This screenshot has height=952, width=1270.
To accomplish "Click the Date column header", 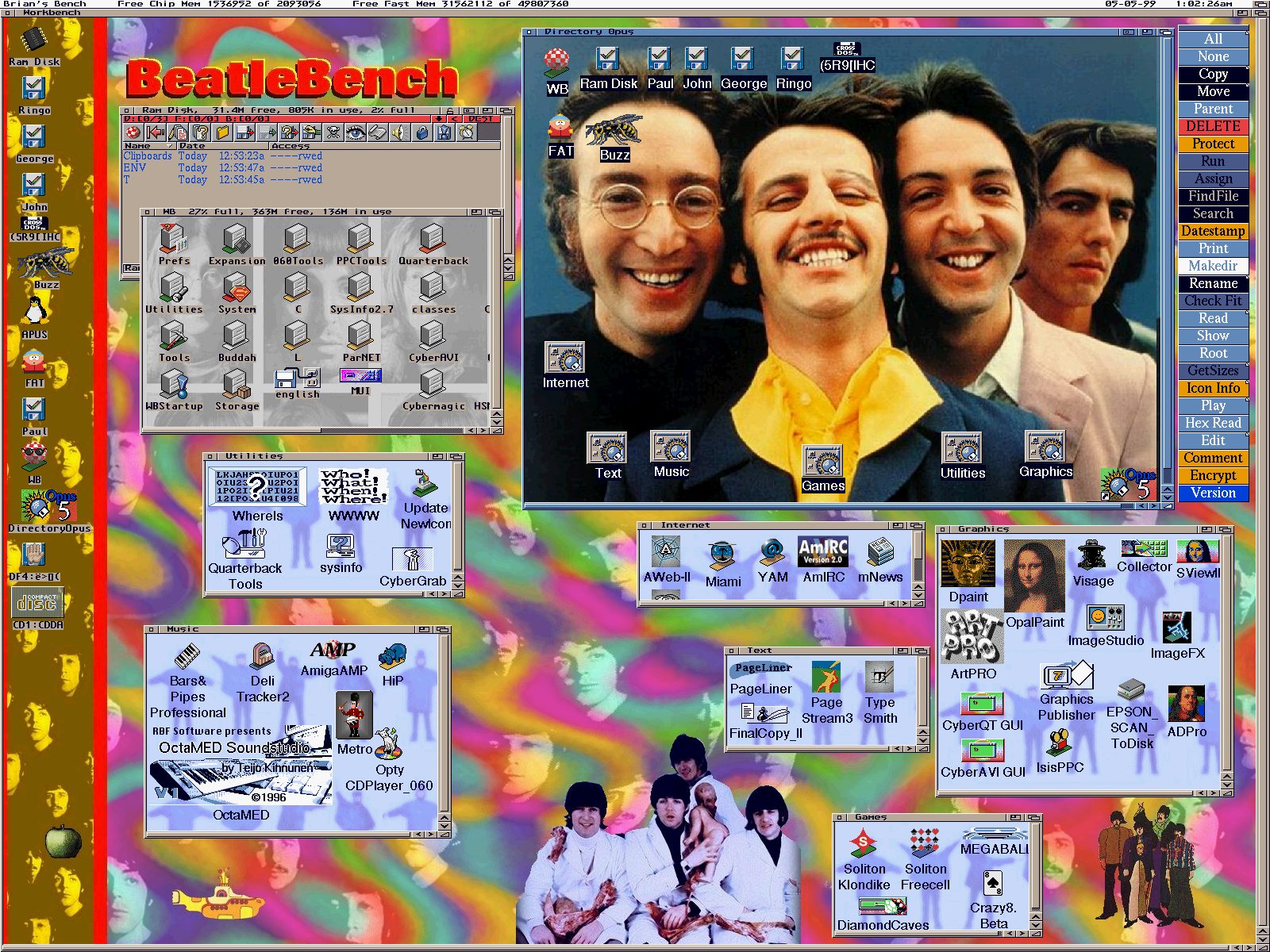I will pos(192,146).
